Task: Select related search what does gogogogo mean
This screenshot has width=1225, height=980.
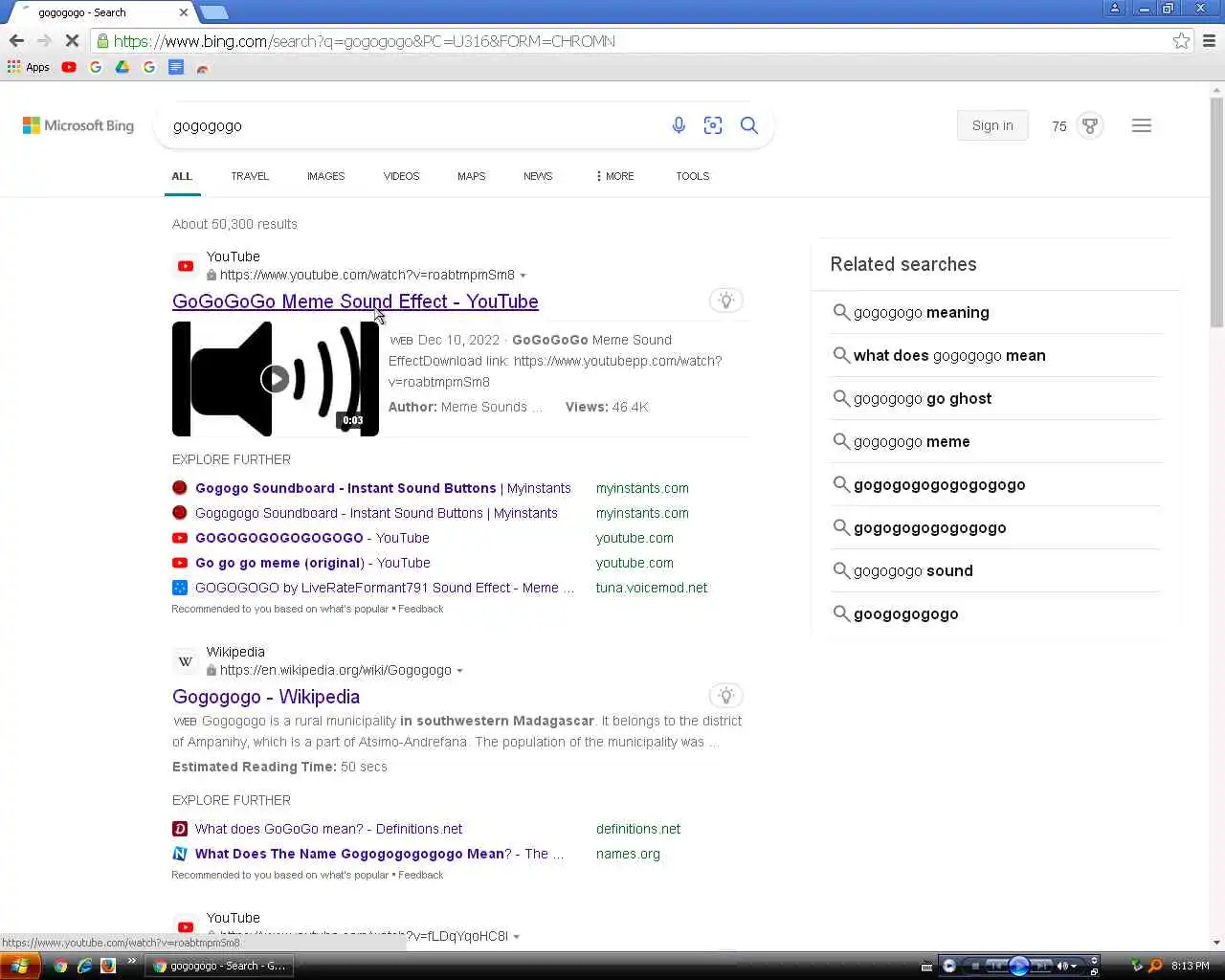Action: tap(995, 355)
